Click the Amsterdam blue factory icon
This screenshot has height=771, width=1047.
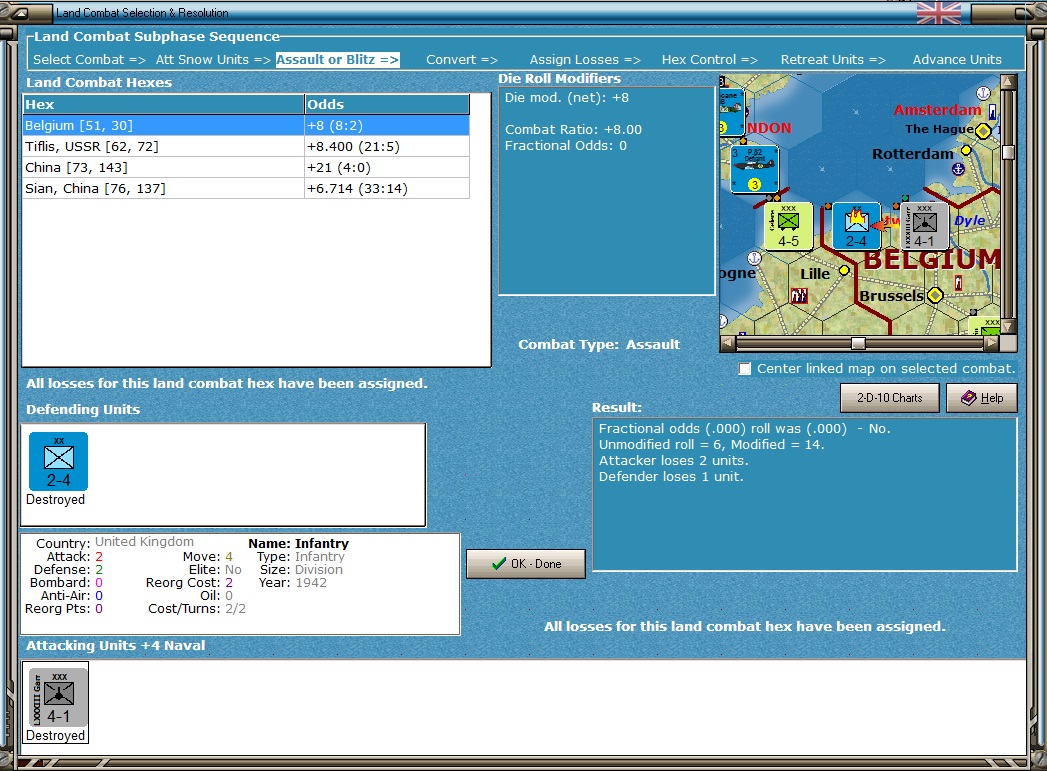pyautogui.click(x=992, y=111)
